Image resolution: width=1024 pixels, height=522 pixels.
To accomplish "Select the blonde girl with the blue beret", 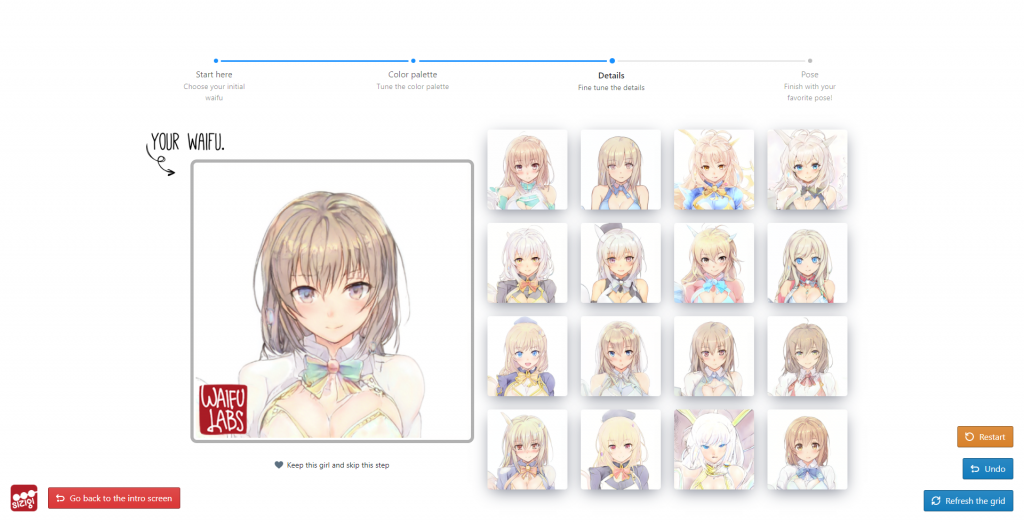I will 527,357.
